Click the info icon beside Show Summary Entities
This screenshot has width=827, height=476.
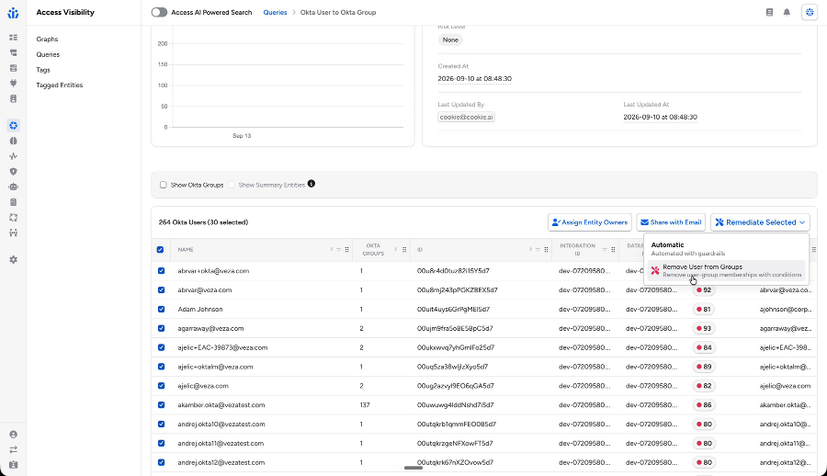coord(311,184)
